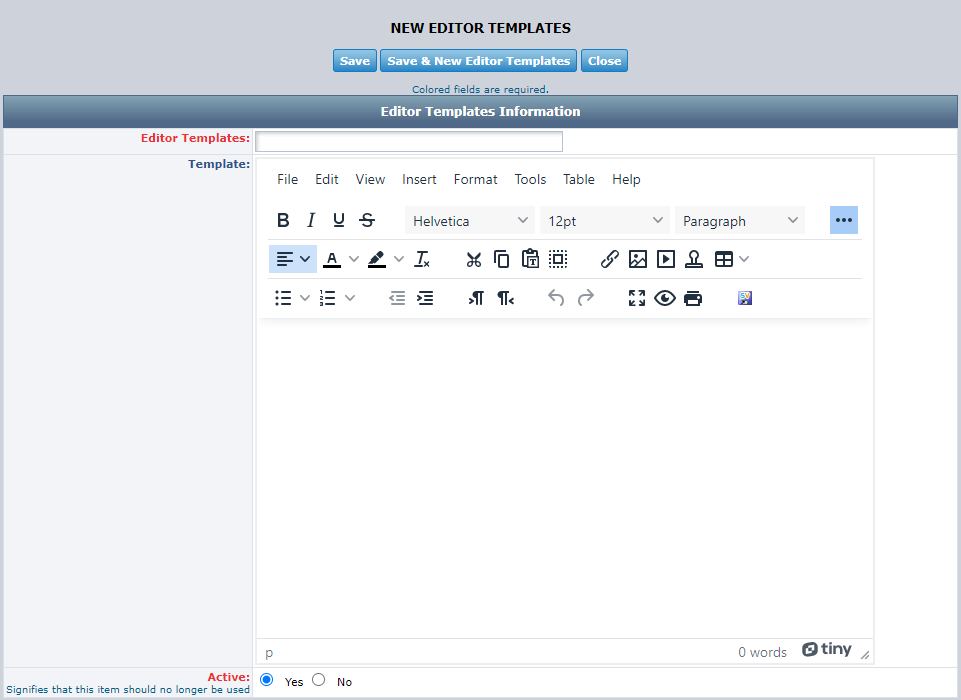
Task: Select Yes for Active
Action: click(267, 680)
